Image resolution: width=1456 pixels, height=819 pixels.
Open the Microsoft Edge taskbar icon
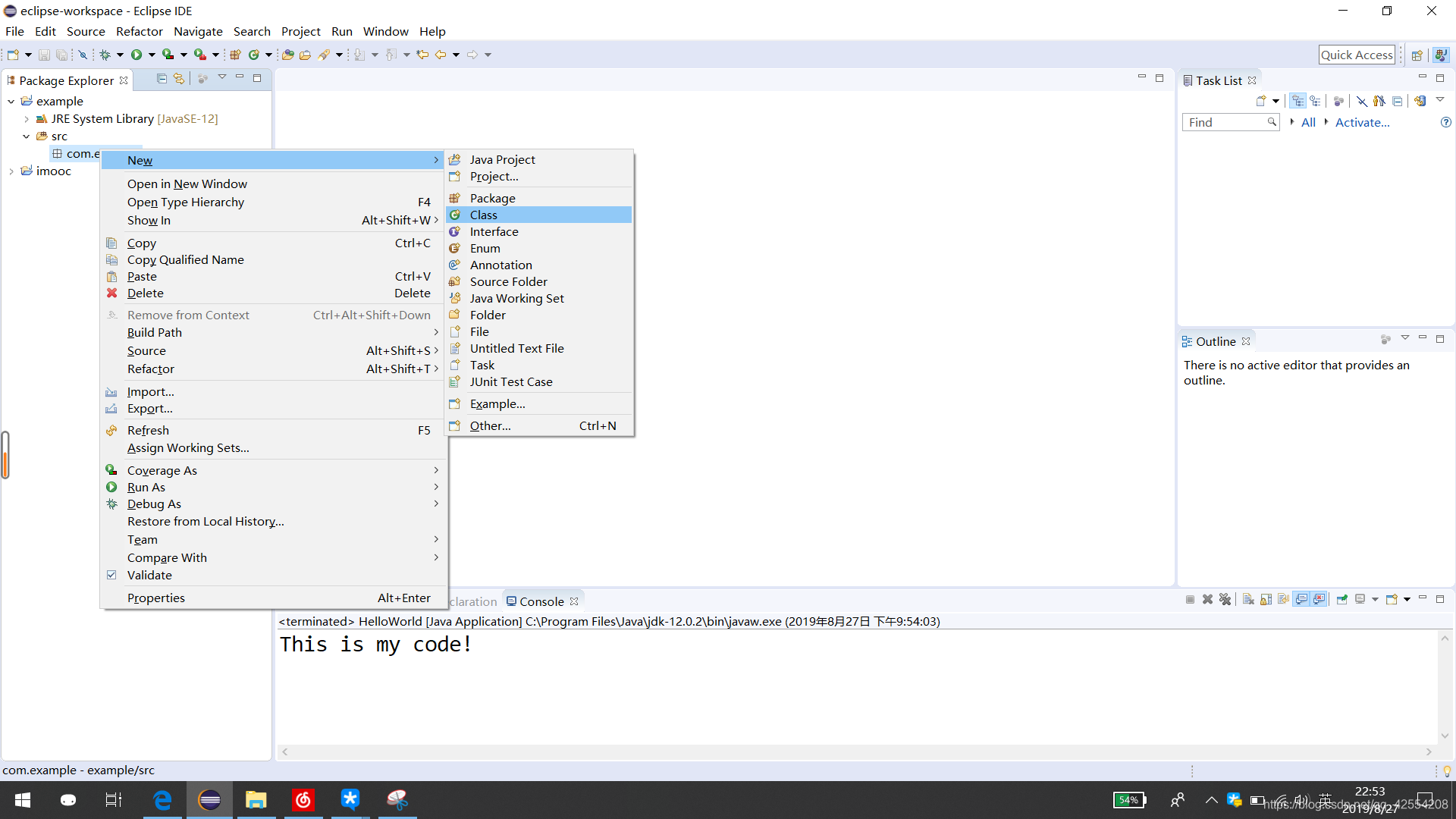[162, 799]
